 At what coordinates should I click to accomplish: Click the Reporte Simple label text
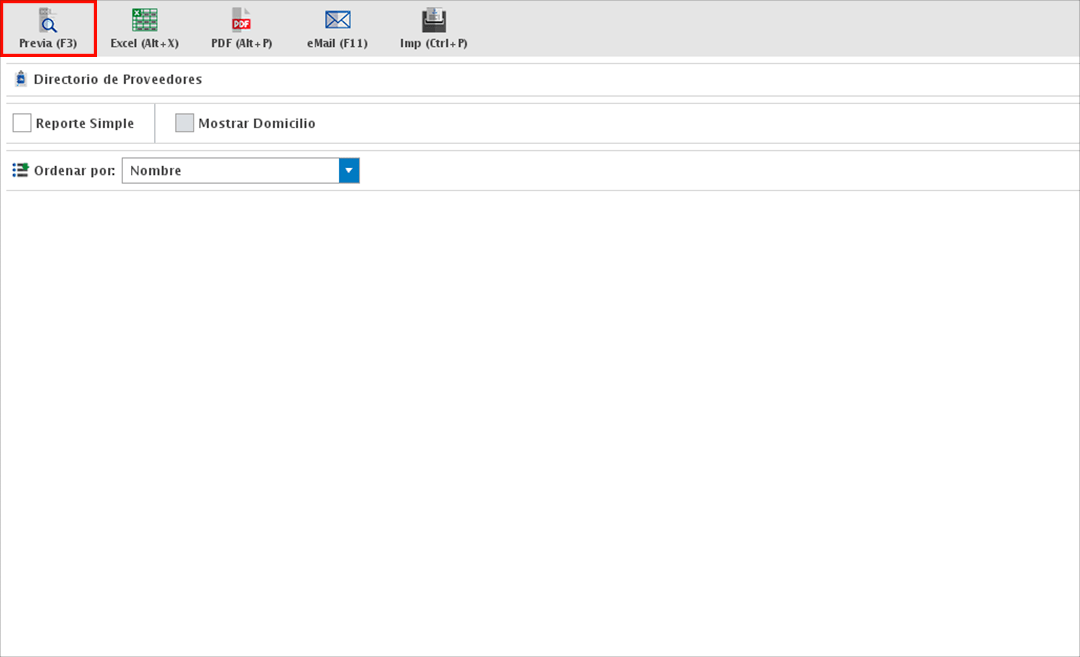point(84,124)
